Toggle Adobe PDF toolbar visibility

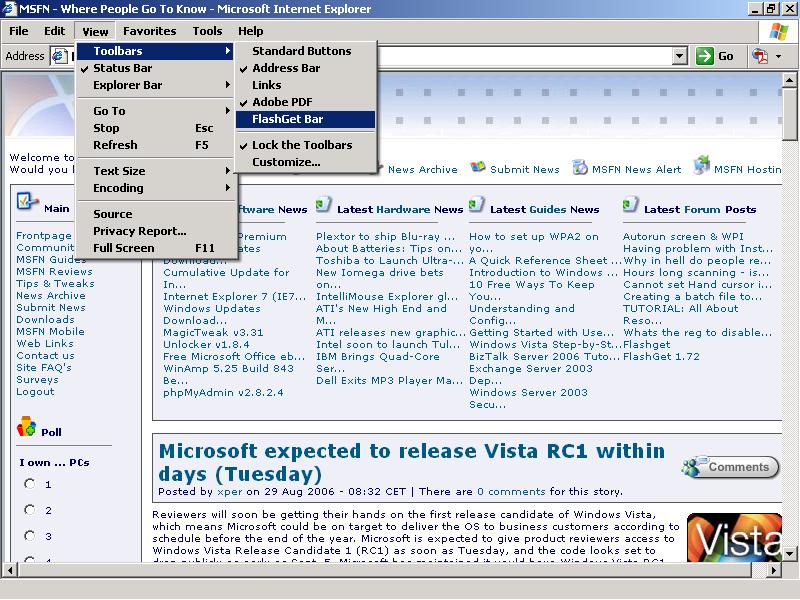point(305,102)
